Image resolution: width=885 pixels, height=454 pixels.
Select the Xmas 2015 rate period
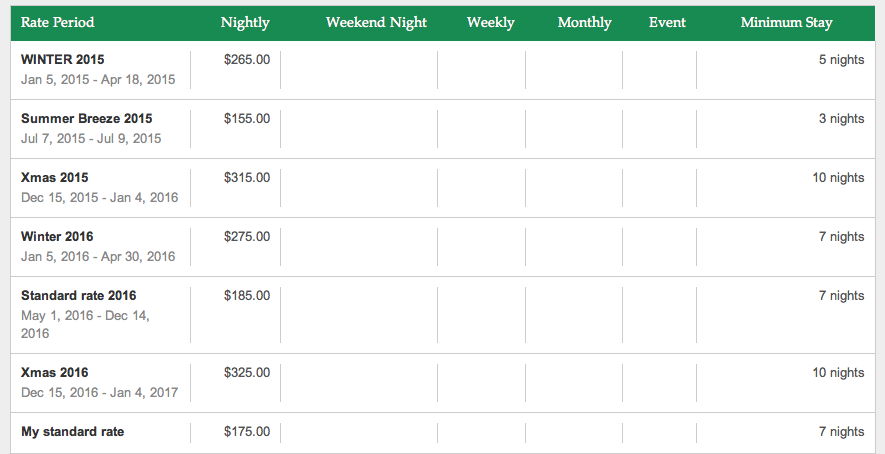point(55,178)
